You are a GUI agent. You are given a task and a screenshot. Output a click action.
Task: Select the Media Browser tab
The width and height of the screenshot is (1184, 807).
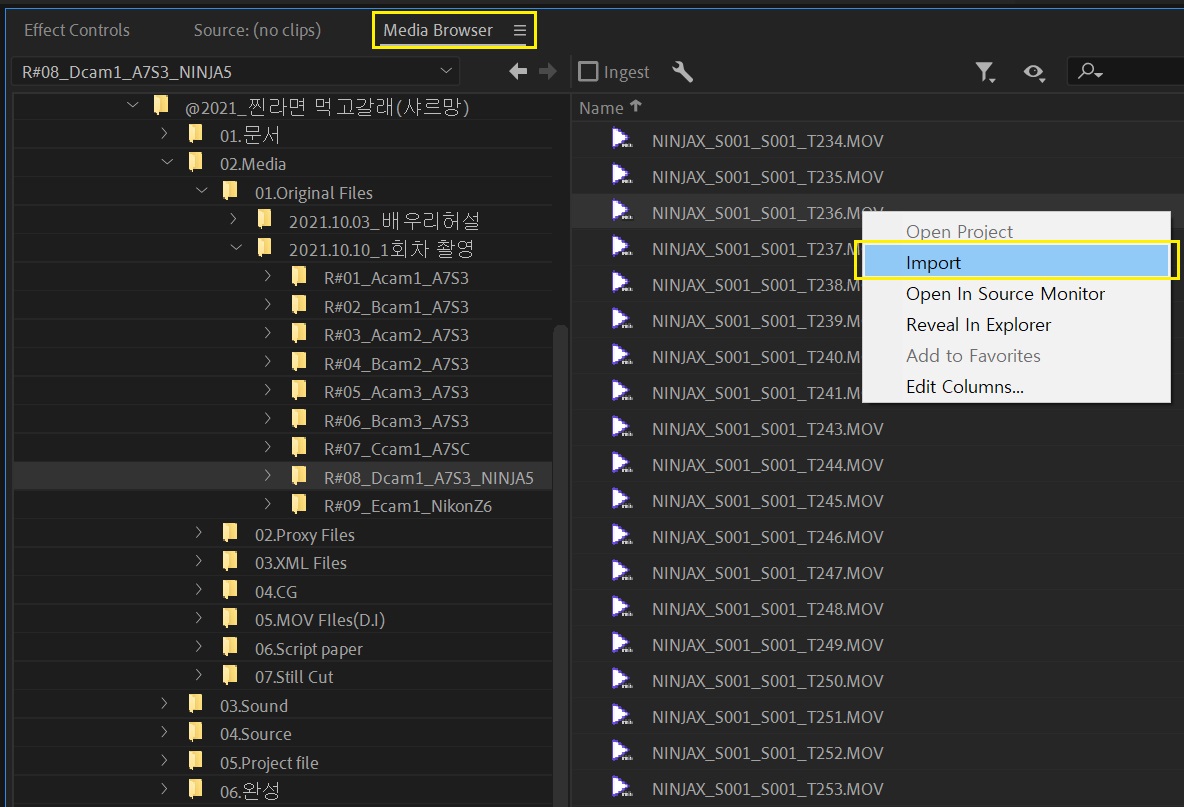tap(438, 30)
